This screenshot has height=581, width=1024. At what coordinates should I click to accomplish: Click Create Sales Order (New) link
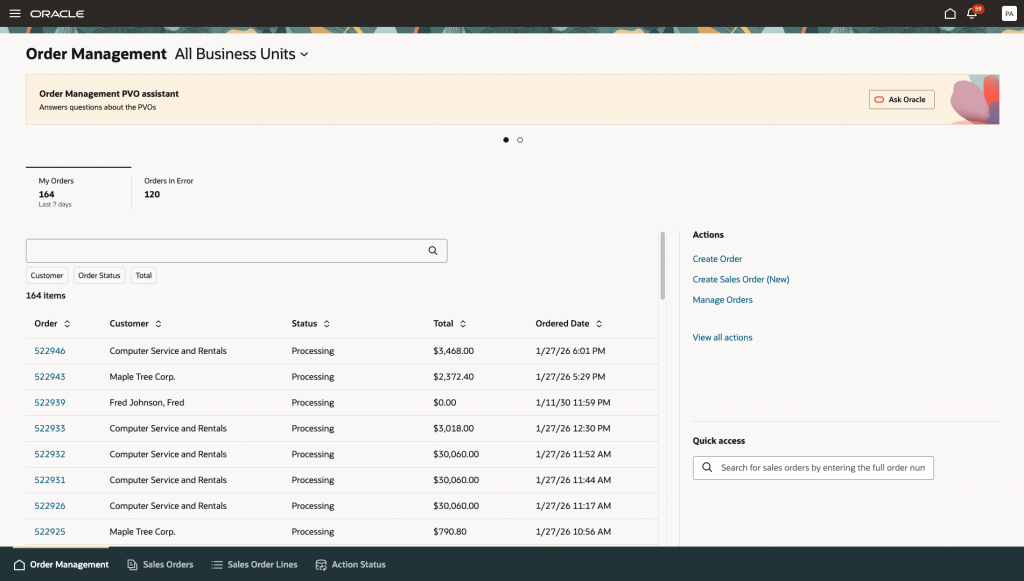(x=741, y=279)
